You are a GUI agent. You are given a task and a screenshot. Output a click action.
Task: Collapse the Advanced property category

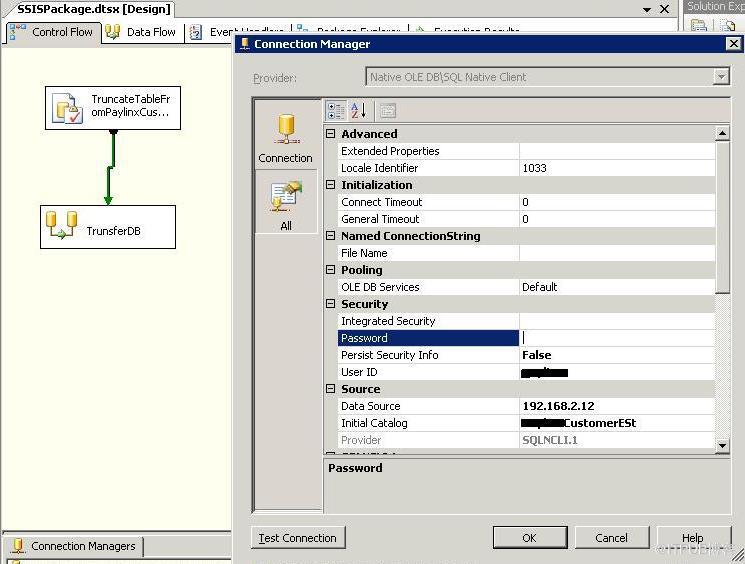point(331,134)
